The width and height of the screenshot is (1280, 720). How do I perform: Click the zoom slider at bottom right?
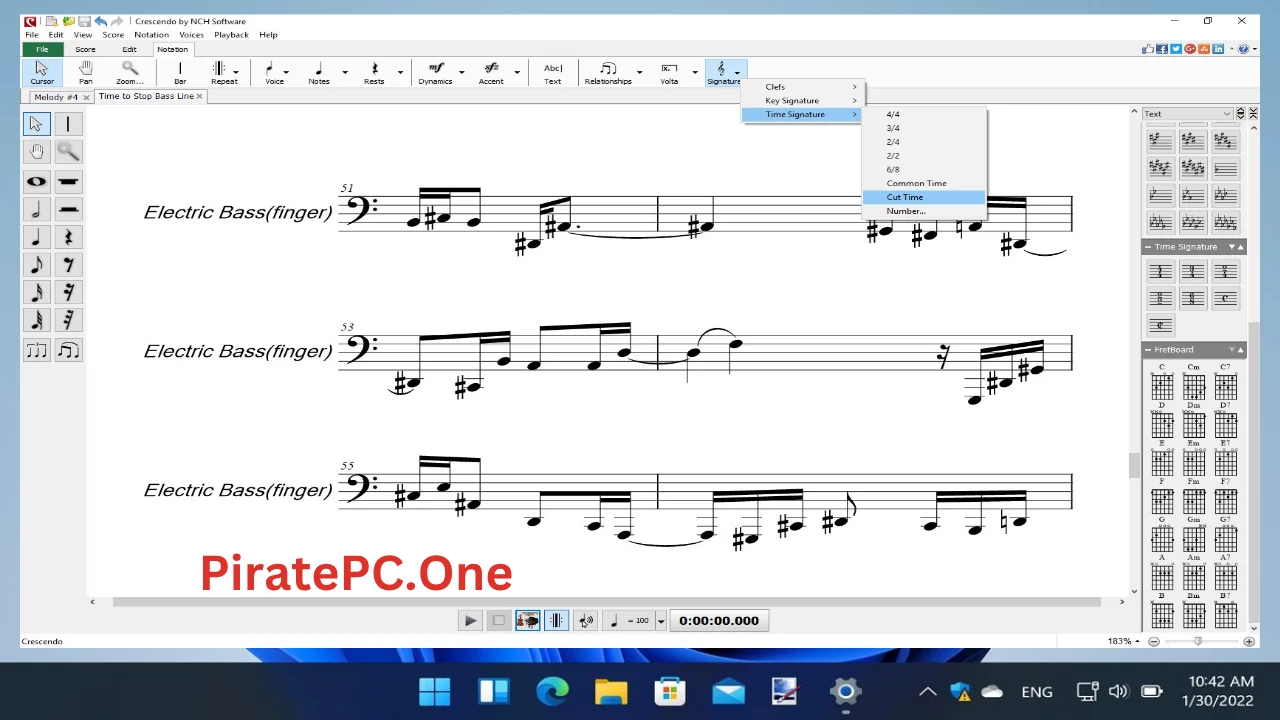coord(1198,641)
